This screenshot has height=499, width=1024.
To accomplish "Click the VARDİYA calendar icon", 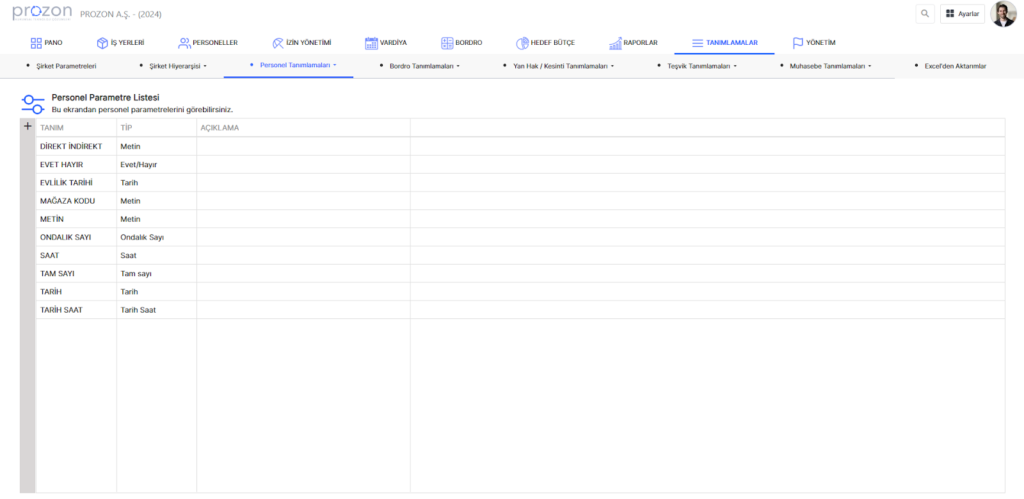I will 371,43.
